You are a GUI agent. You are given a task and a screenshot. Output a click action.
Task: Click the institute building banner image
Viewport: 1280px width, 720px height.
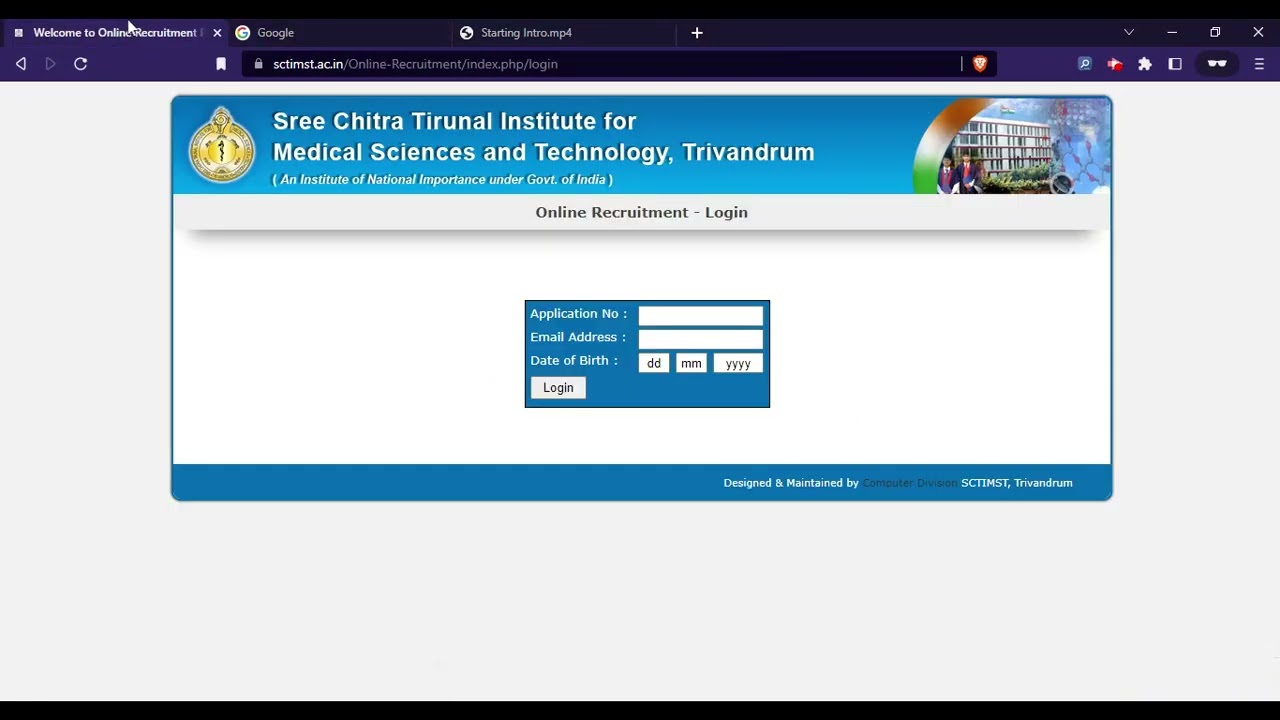tap(1011, 146)
